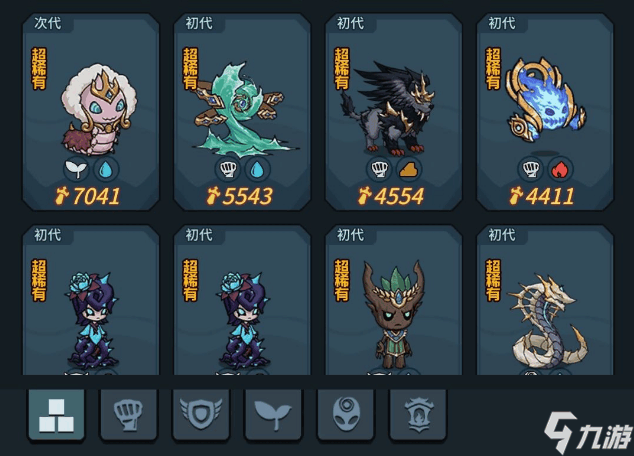Click the 次代 label on first card

coord(48,23)
